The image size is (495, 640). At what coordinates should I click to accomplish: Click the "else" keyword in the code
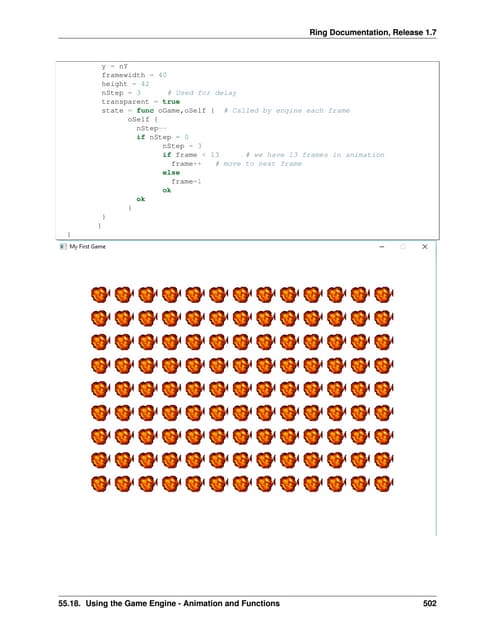click(x=171, y=173)
